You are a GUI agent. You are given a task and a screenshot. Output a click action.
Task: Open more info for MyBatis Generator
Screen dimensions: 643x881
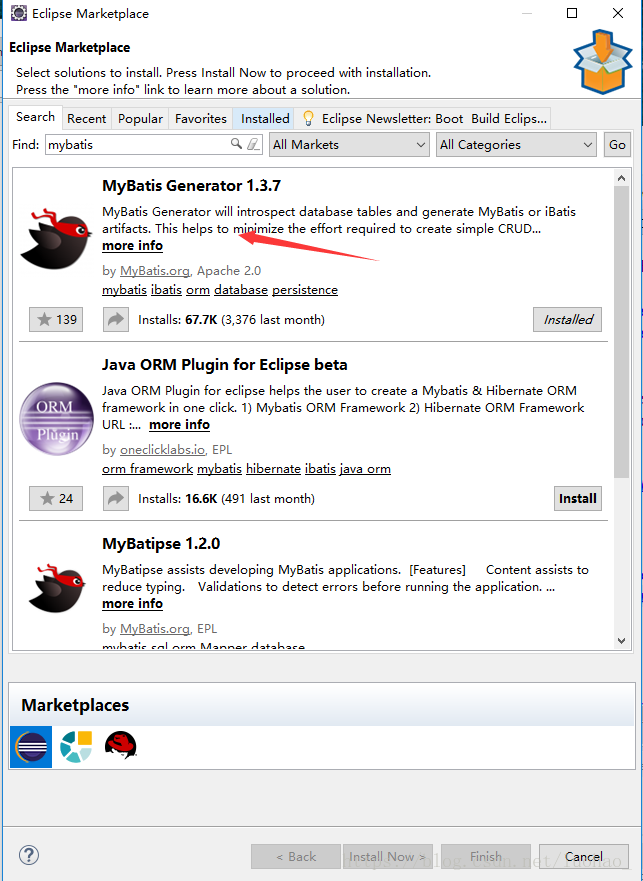pos(133,246)
